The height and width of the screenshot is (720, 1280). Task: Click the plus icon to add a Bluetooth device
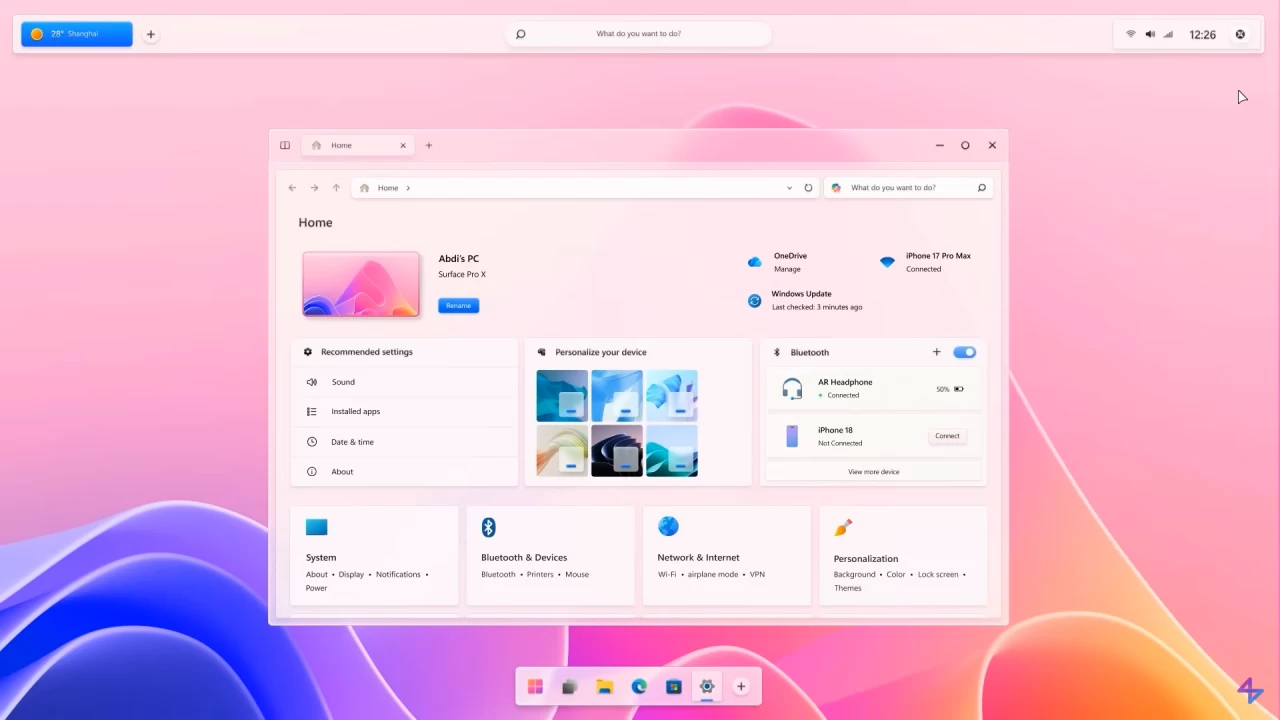click(936, 352)
